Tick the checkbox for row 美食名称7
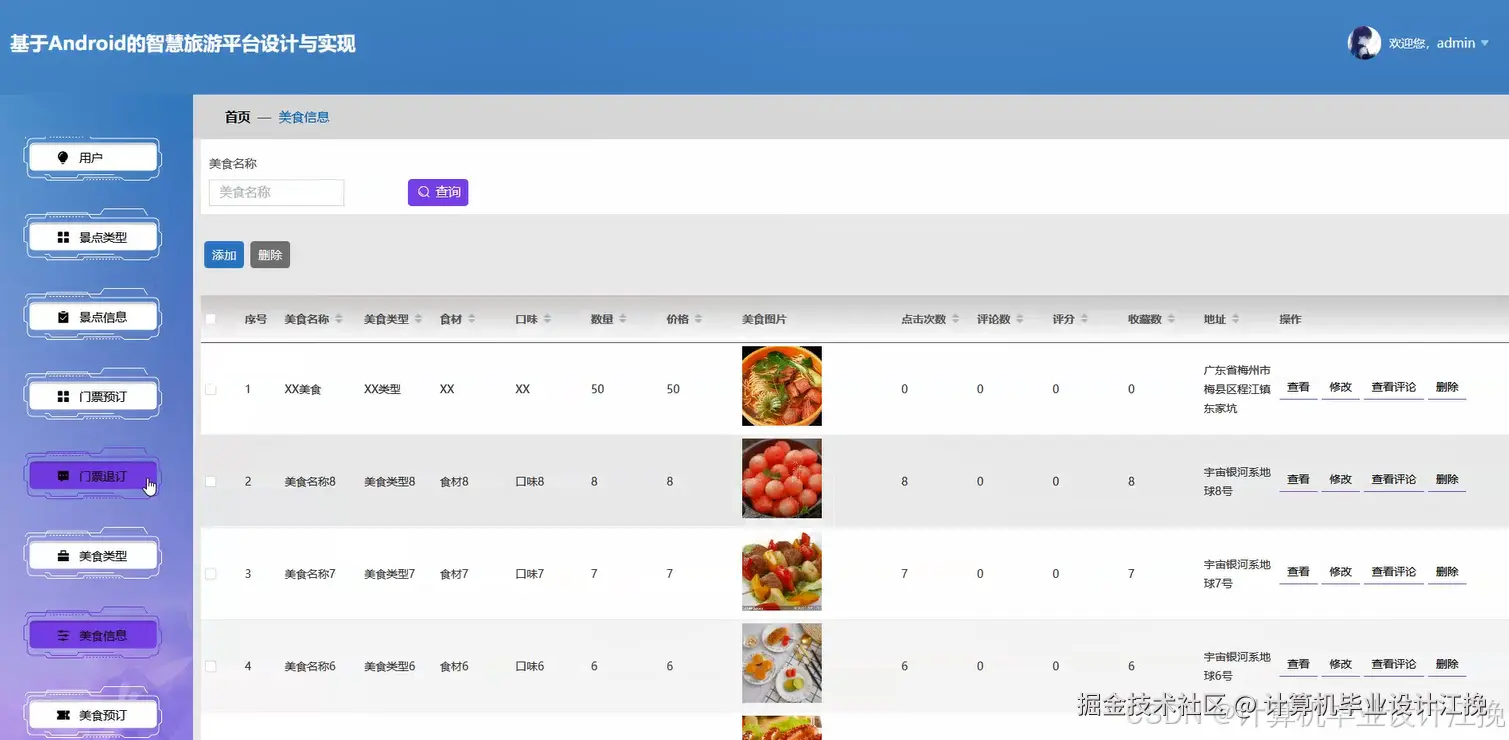The height and width of the screenshot is (740, 1509). (x=210, y=574)
